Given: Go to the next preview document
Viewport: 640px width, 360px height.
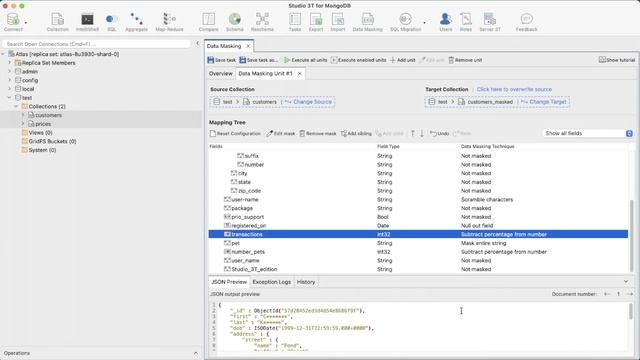Looking at the screenshot, I should 630,294.
